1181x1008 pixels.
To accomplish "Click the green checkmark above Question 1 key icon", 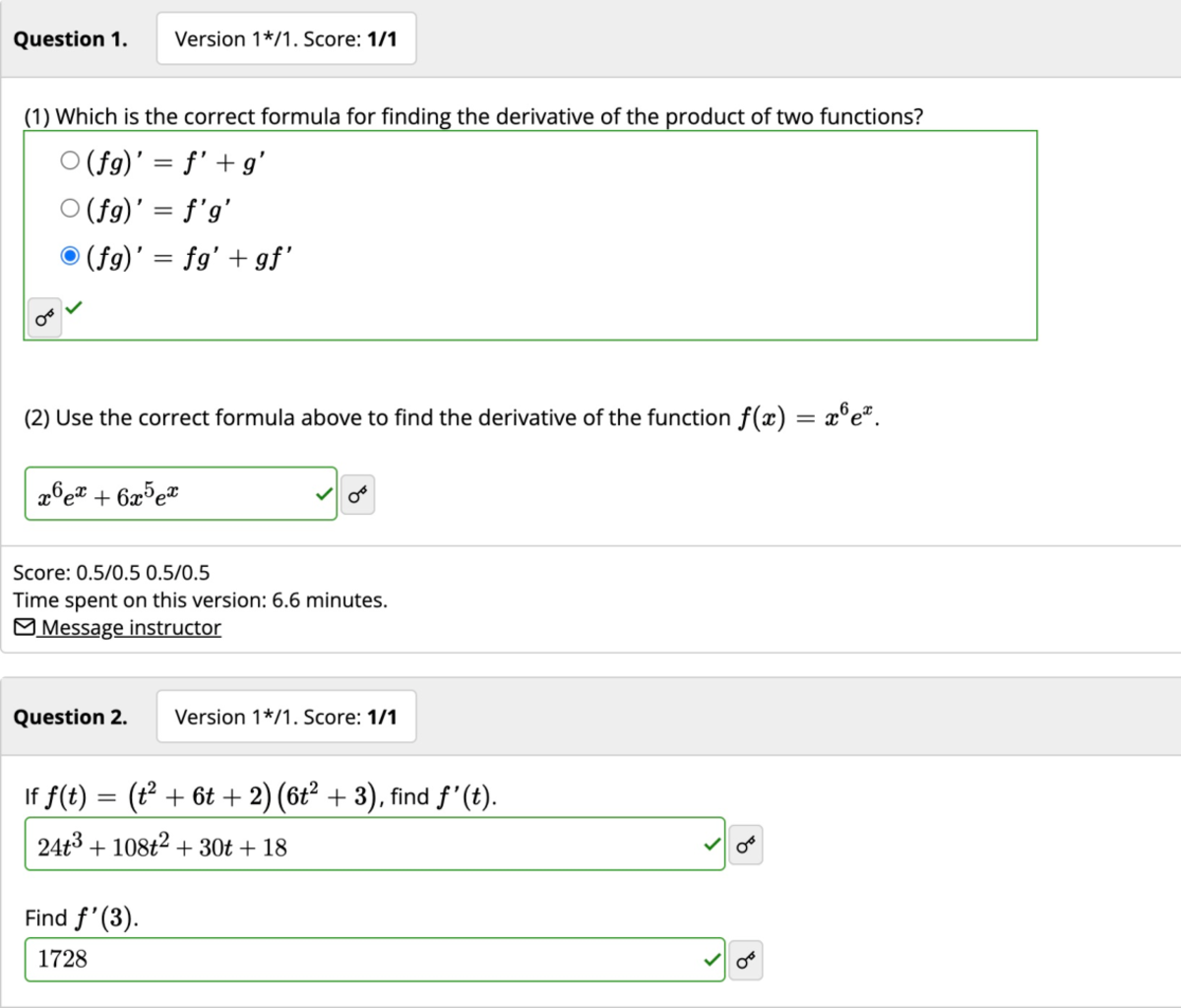I will click(73, 309).
